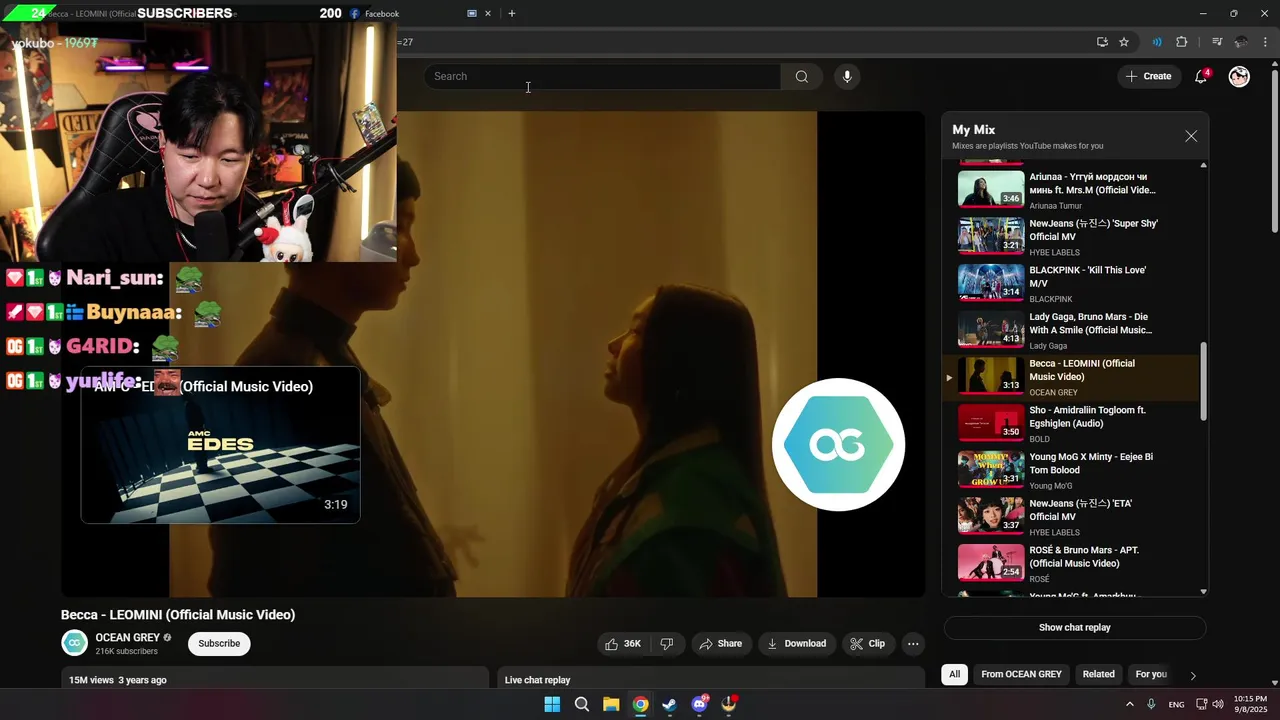Open Windows Start menu

[552, 704]
